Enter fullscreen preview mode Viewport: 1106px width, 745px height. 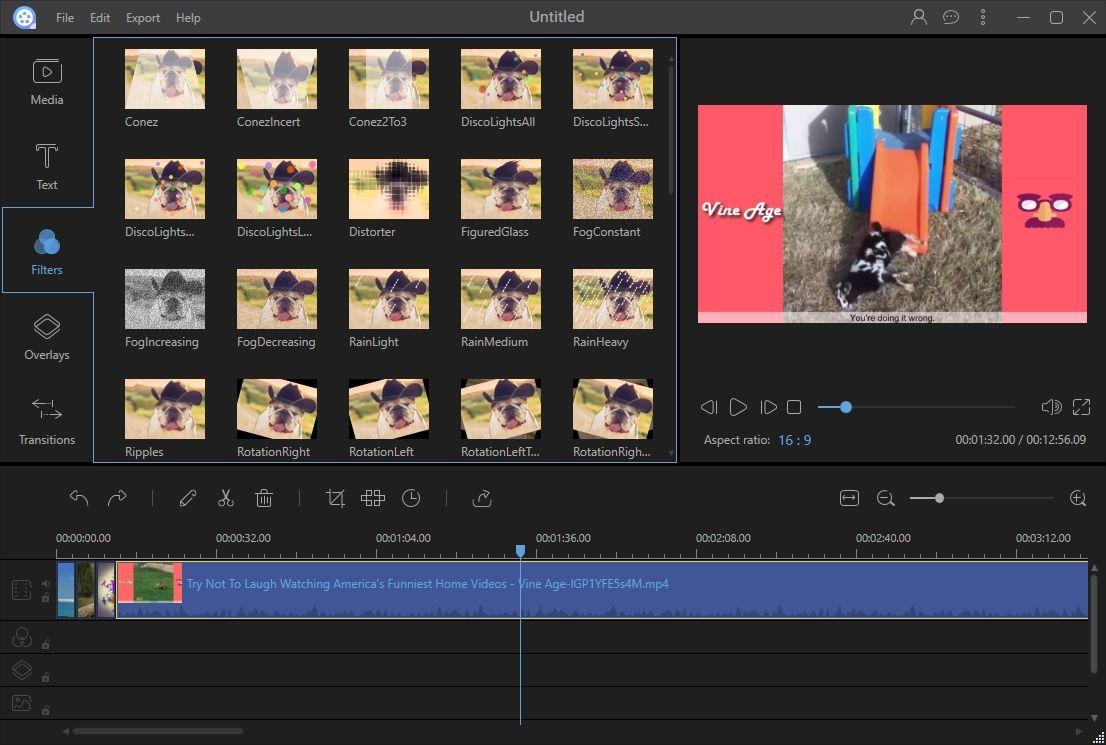(1081, 407)
